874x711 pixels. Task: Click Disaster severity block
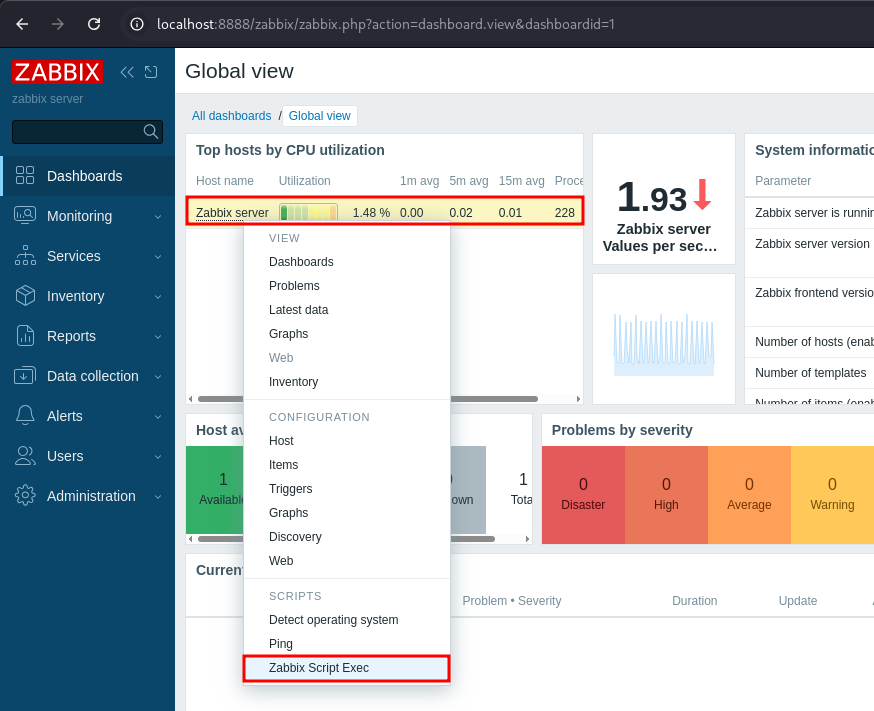pos(583,495)
